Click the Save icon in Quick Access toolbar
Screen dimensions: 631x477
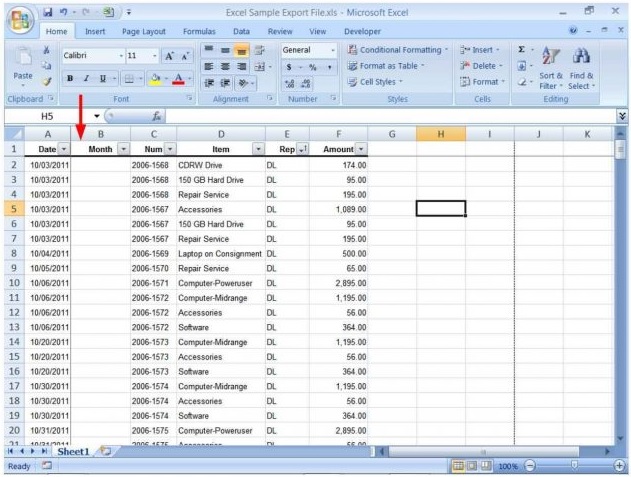click(x=49, y=13)
